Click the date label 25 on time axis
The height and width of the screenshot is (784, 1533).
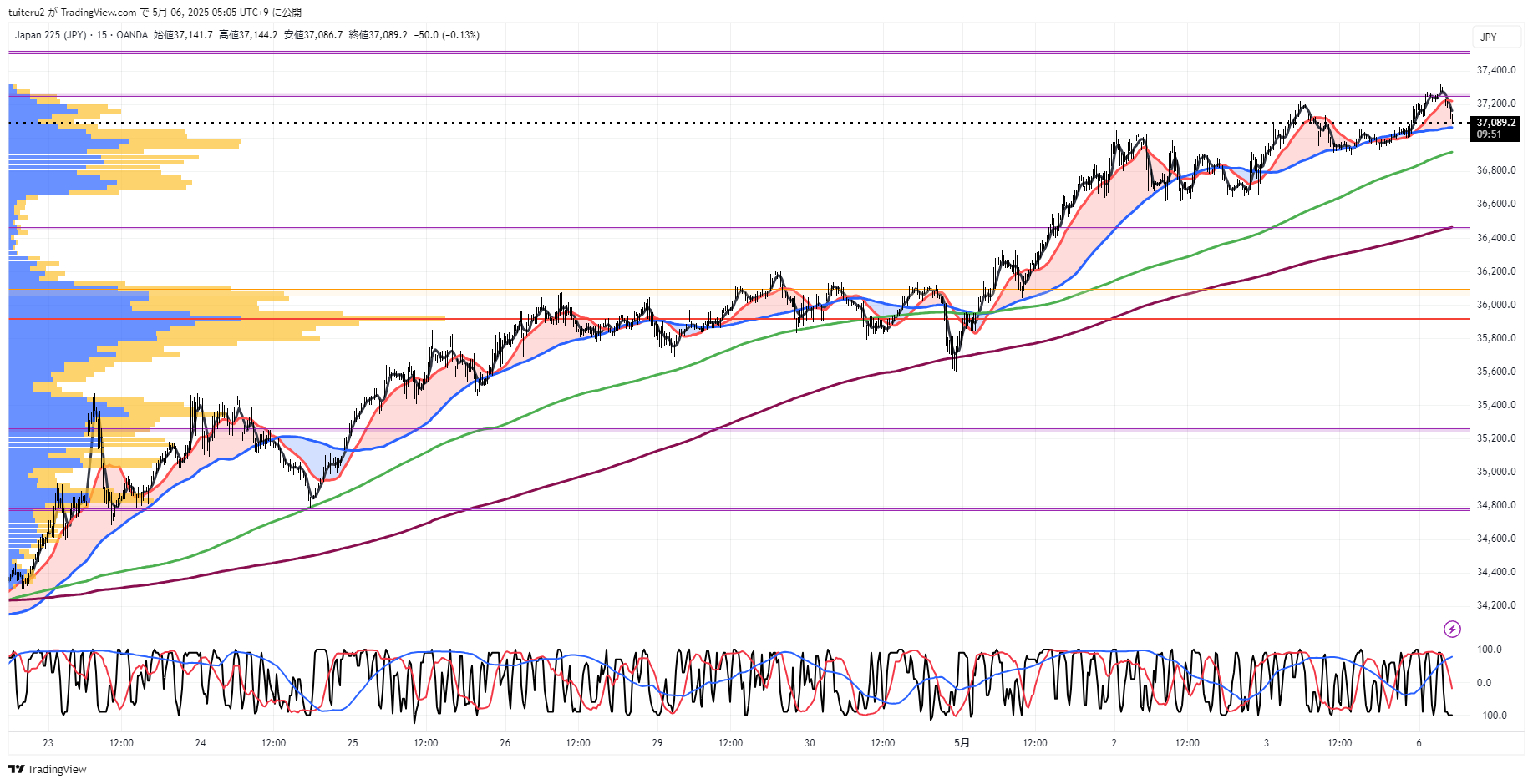pos(353,743)
